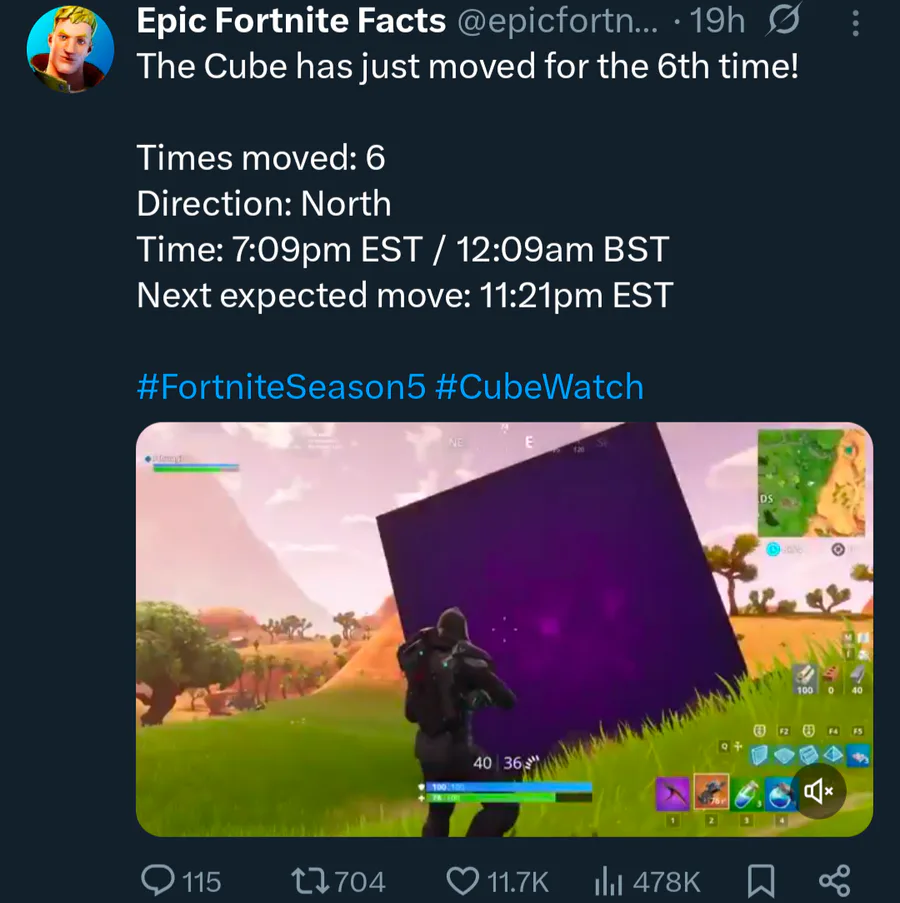Click the Epic Fortnite Facts display name

click(x=291, y=21)
